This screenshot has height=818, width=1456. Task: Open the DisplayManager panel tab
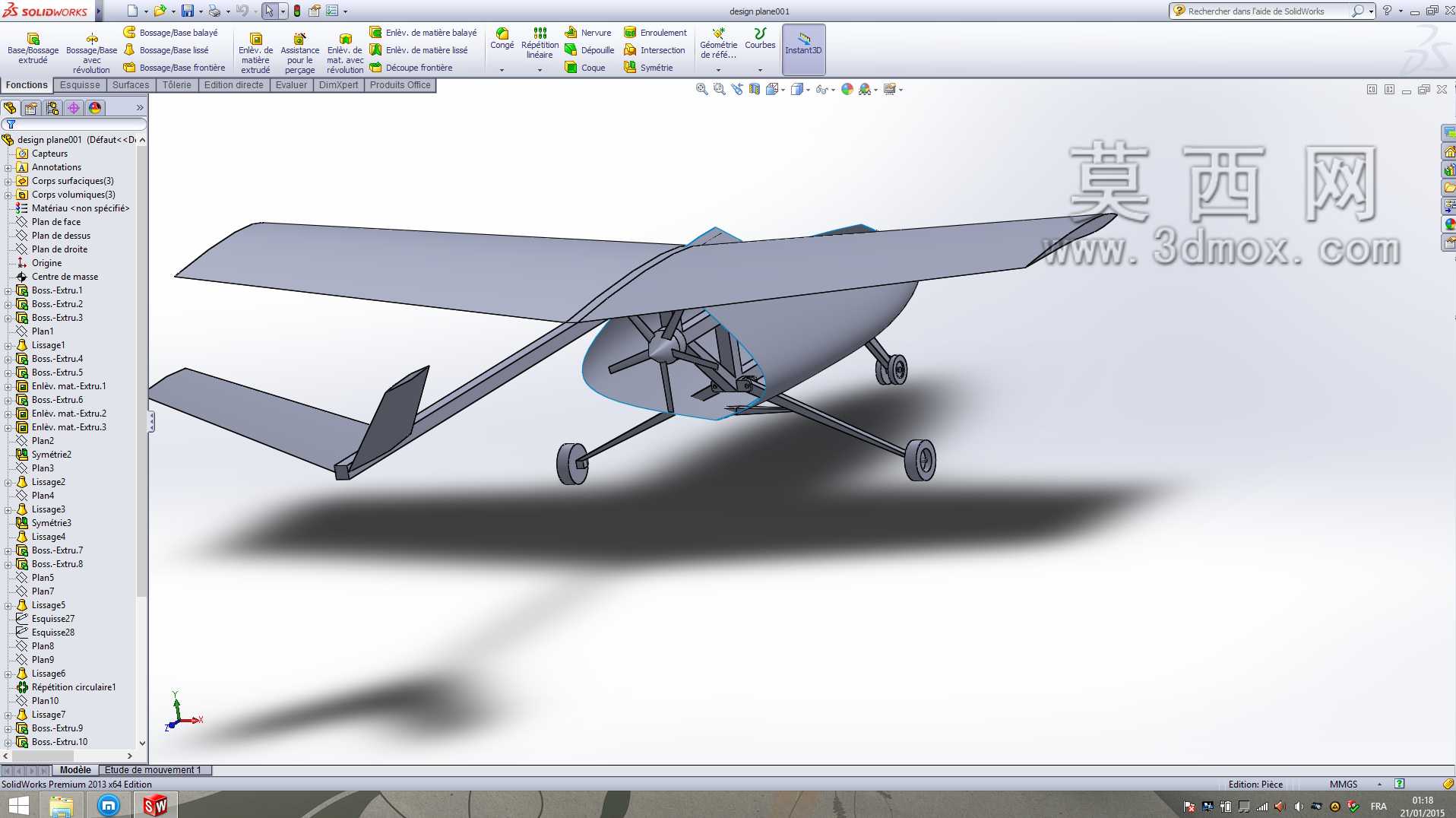[95, 108]
